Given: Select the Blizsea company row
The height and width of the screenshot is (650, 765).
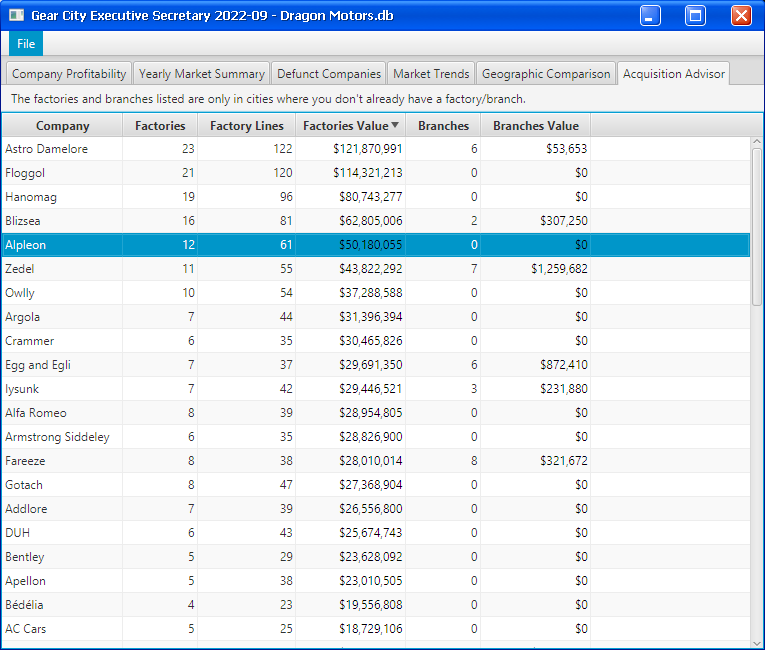Looking at the screenshot, I should (376, 221).
